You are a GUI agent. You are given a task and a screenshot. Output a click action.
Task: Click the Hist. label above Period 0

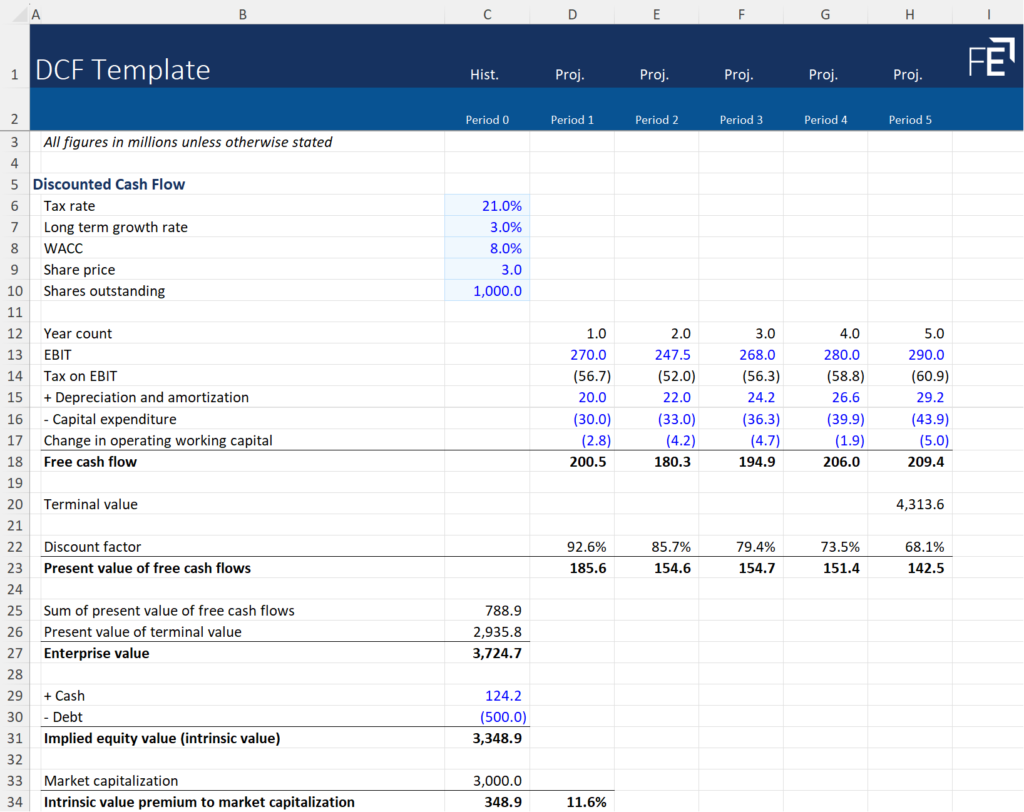[x=484, y=74]
